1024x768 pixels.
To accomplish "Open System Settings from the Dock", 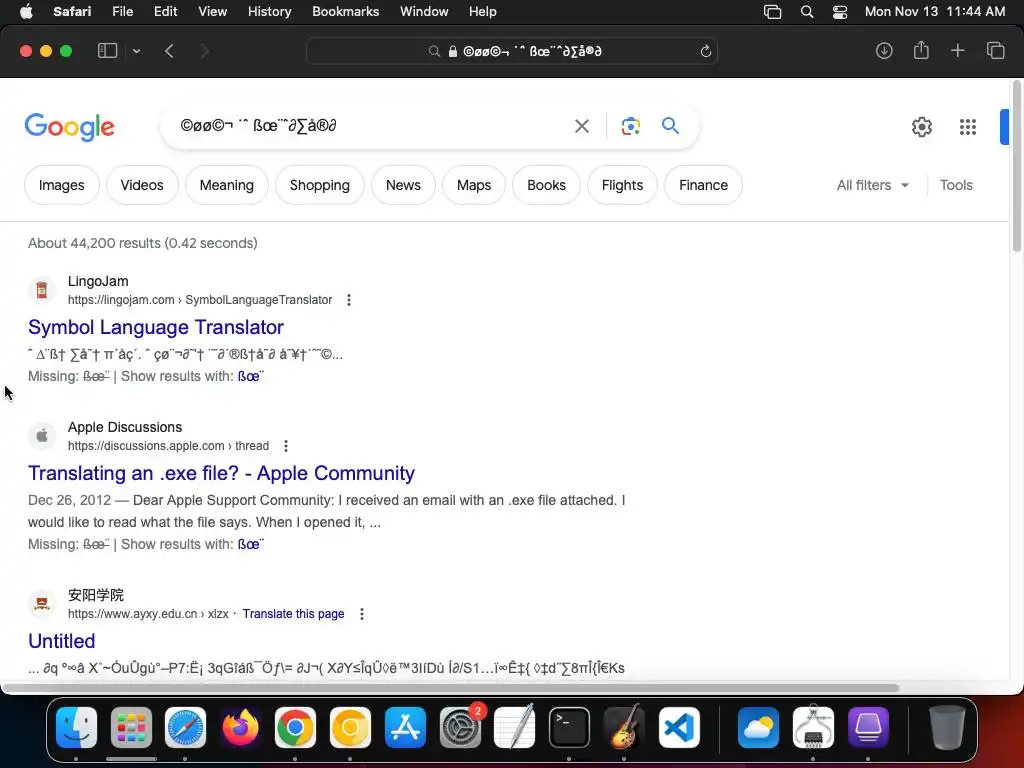I will click(460, 727).
